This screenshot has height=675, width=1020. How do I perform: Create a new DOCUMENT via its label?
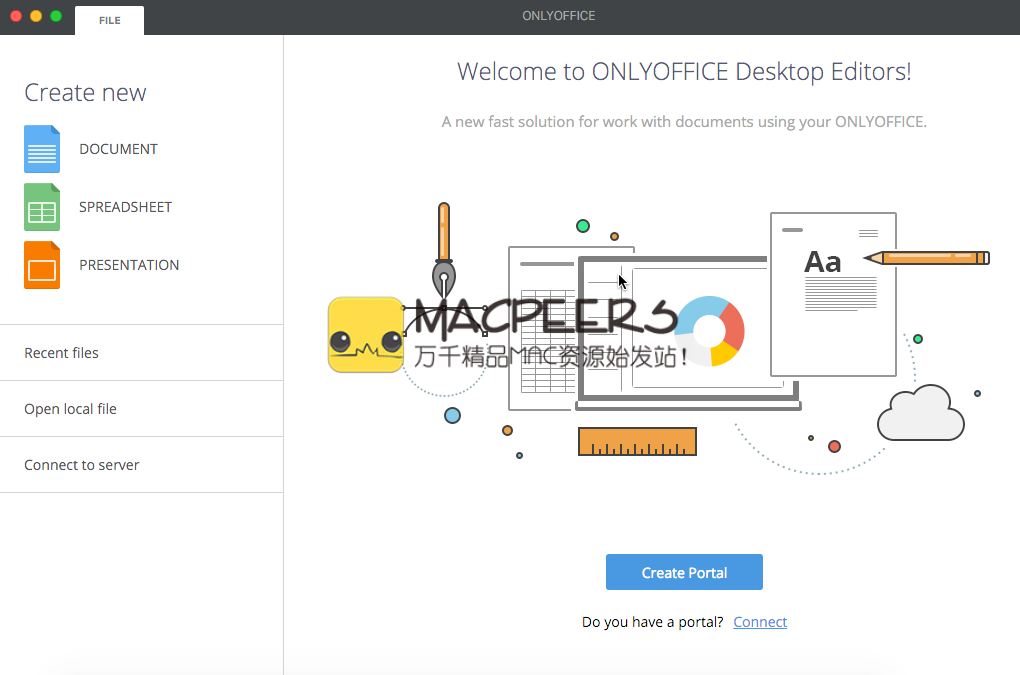coord(118,149)
